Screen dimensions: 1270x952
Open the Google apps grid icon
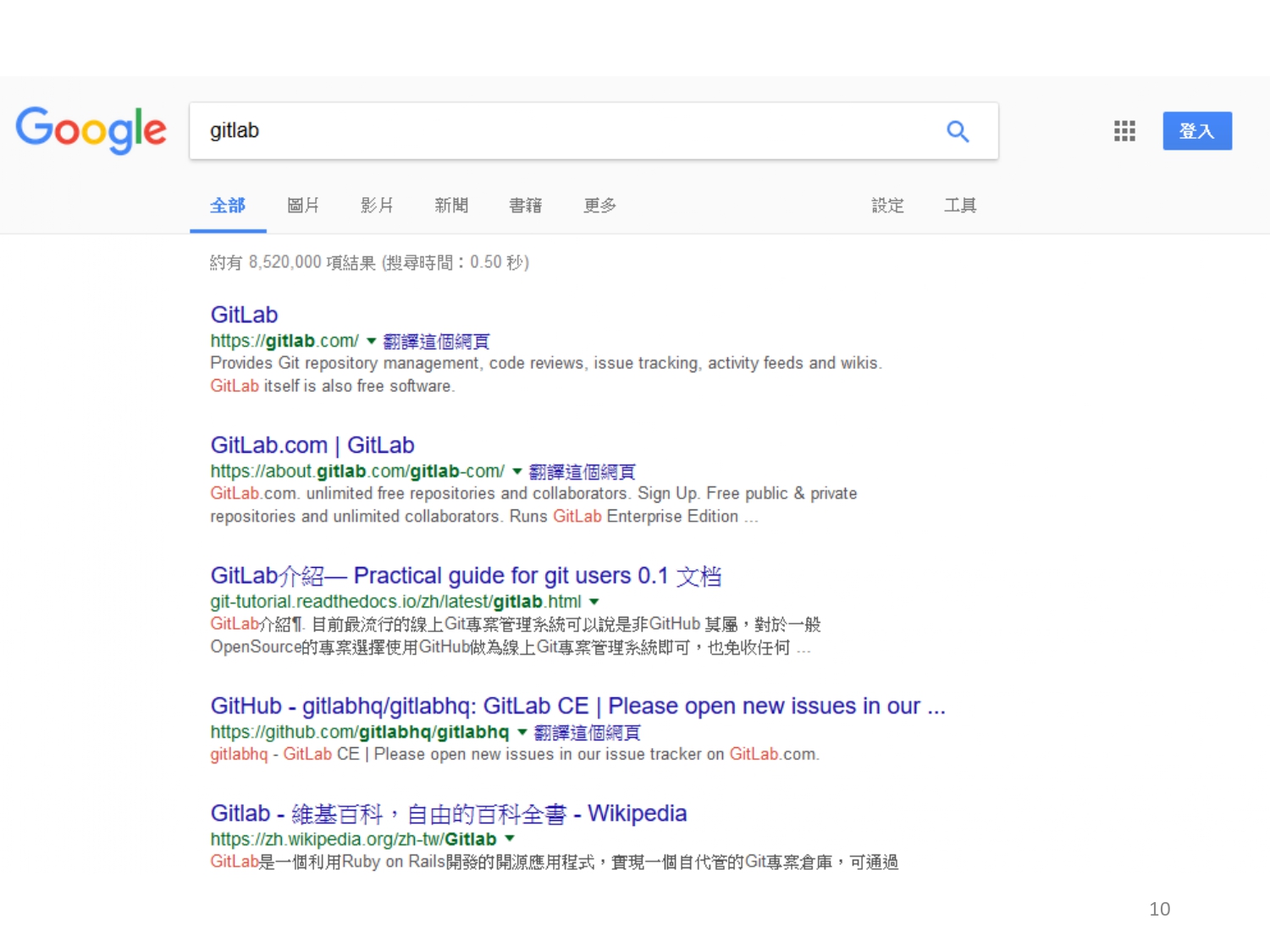[1124, 131]
